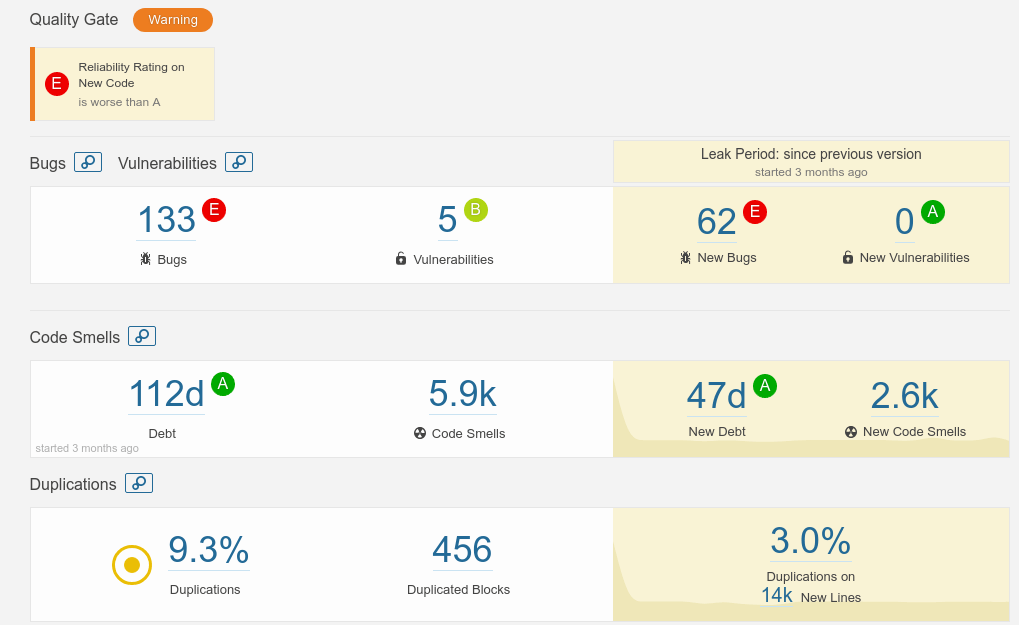
Task: Select the green A rating next to Debt
Action: pyautogui.click(x=223, y=383)
